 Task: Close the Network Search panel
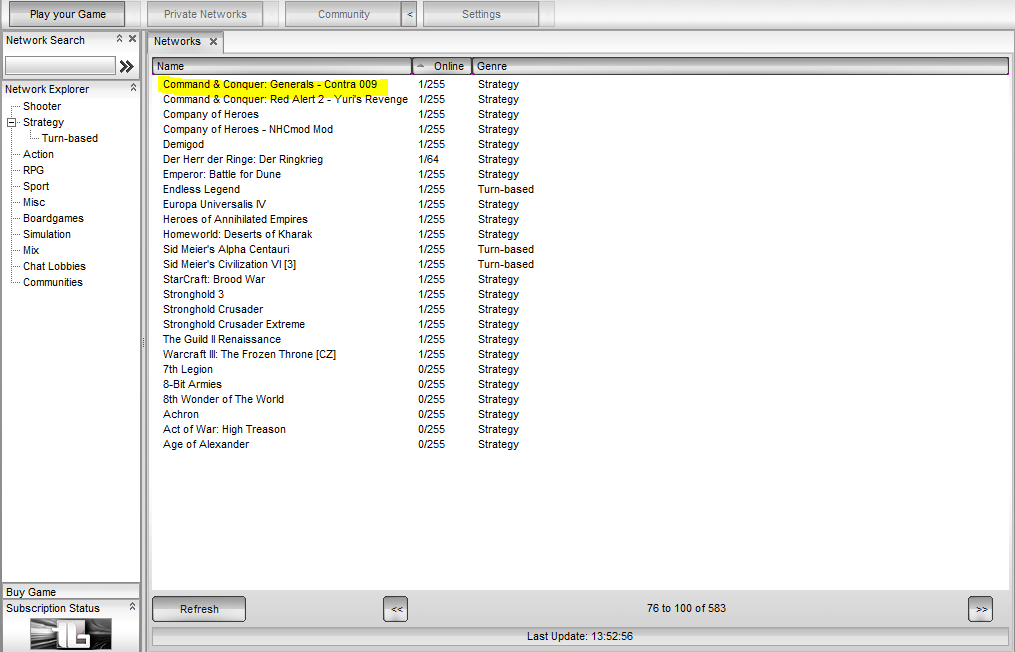[x=132, y=39]
